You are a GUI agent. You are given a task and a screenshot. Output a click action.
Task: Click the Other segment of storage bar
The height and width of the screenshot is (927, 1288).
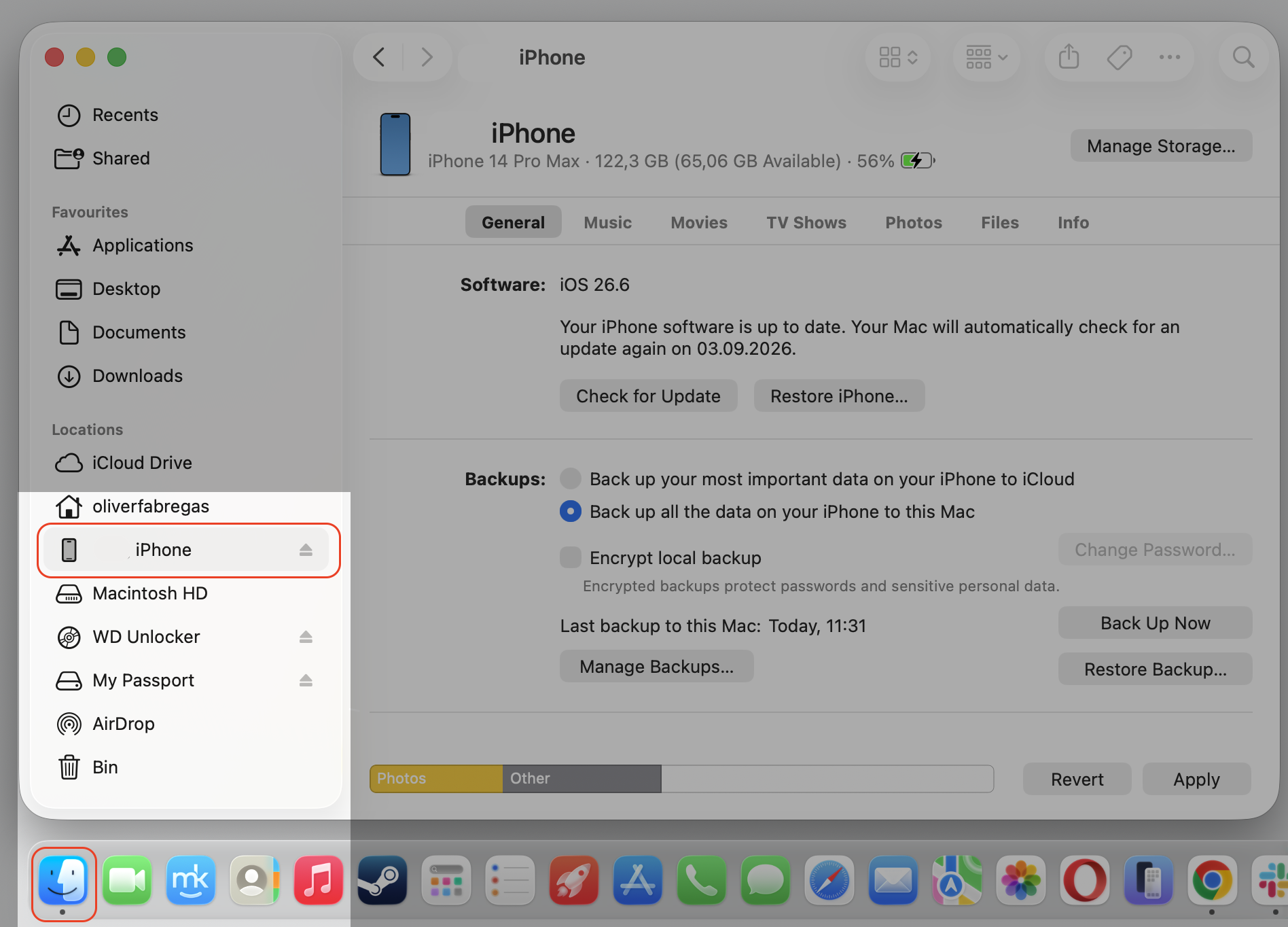[582, 779]
